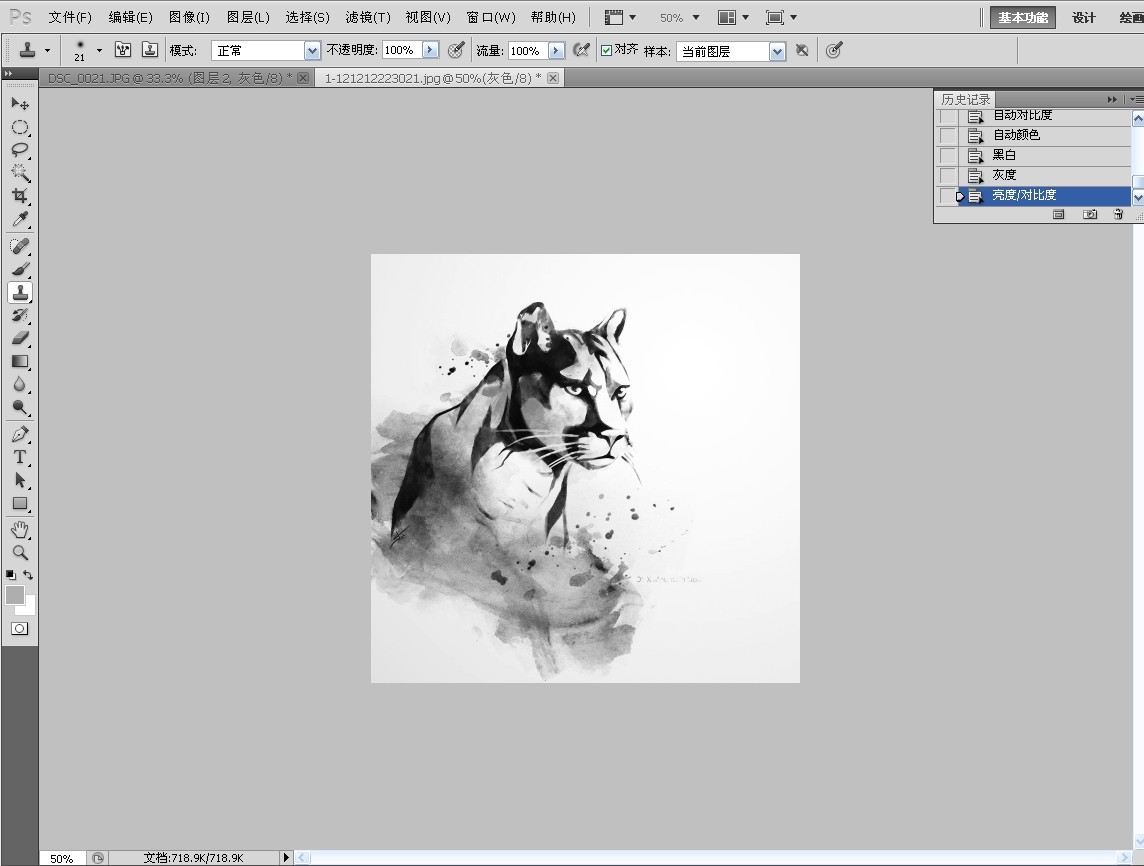Open the Brush panel toggle
Viewport: 1144px width, 866px height.
123,50
